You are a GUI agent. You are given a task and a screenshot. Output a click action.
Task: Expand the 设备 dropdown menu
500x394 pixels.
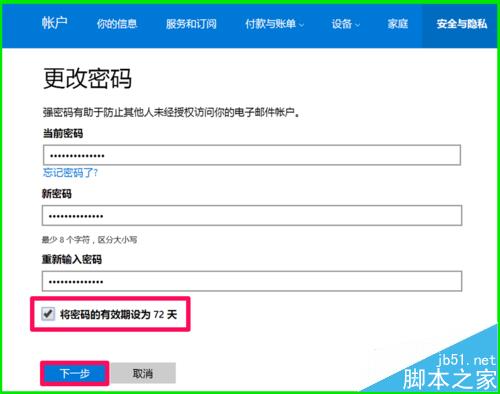(x=346, y=24)
